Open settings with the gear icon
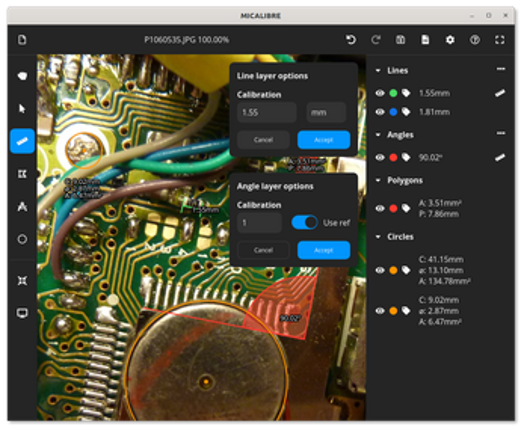This screenshot has height=430, width=524. 450,40
